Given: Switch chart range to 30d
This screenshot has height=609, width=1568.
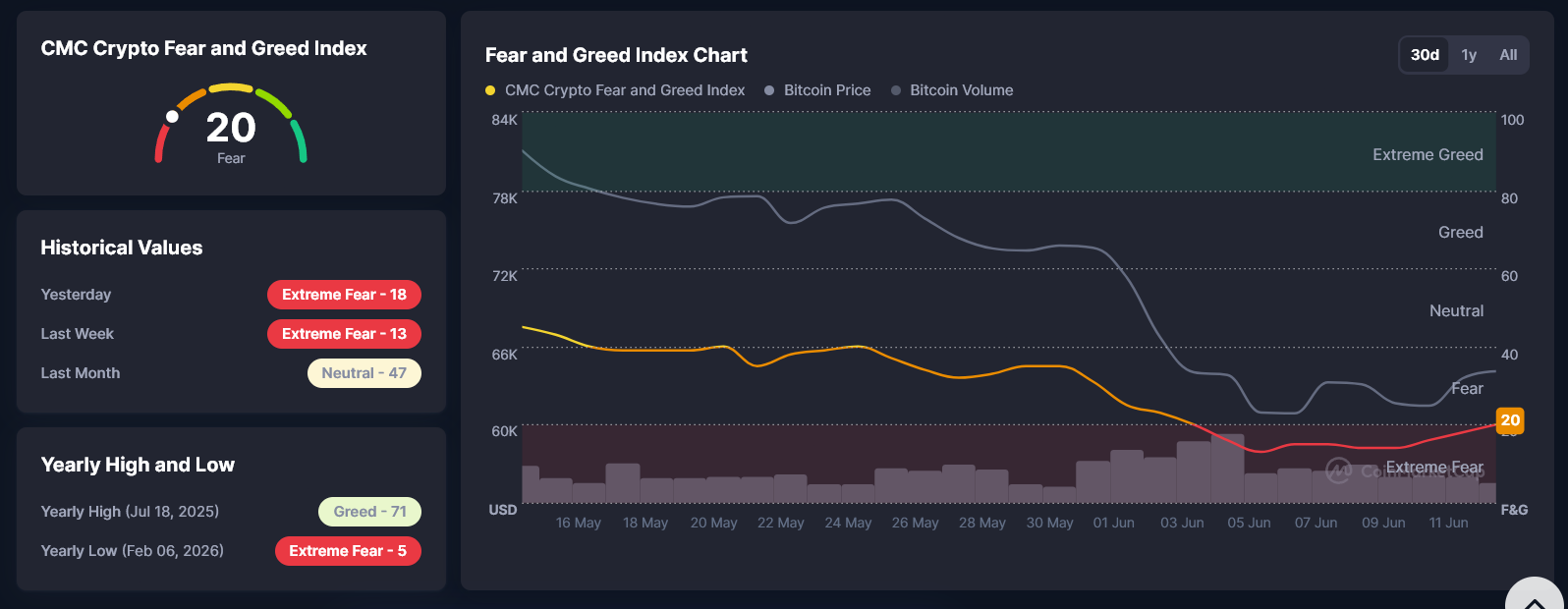Looking at the screenshot, I should click(x=1425, y=55).
